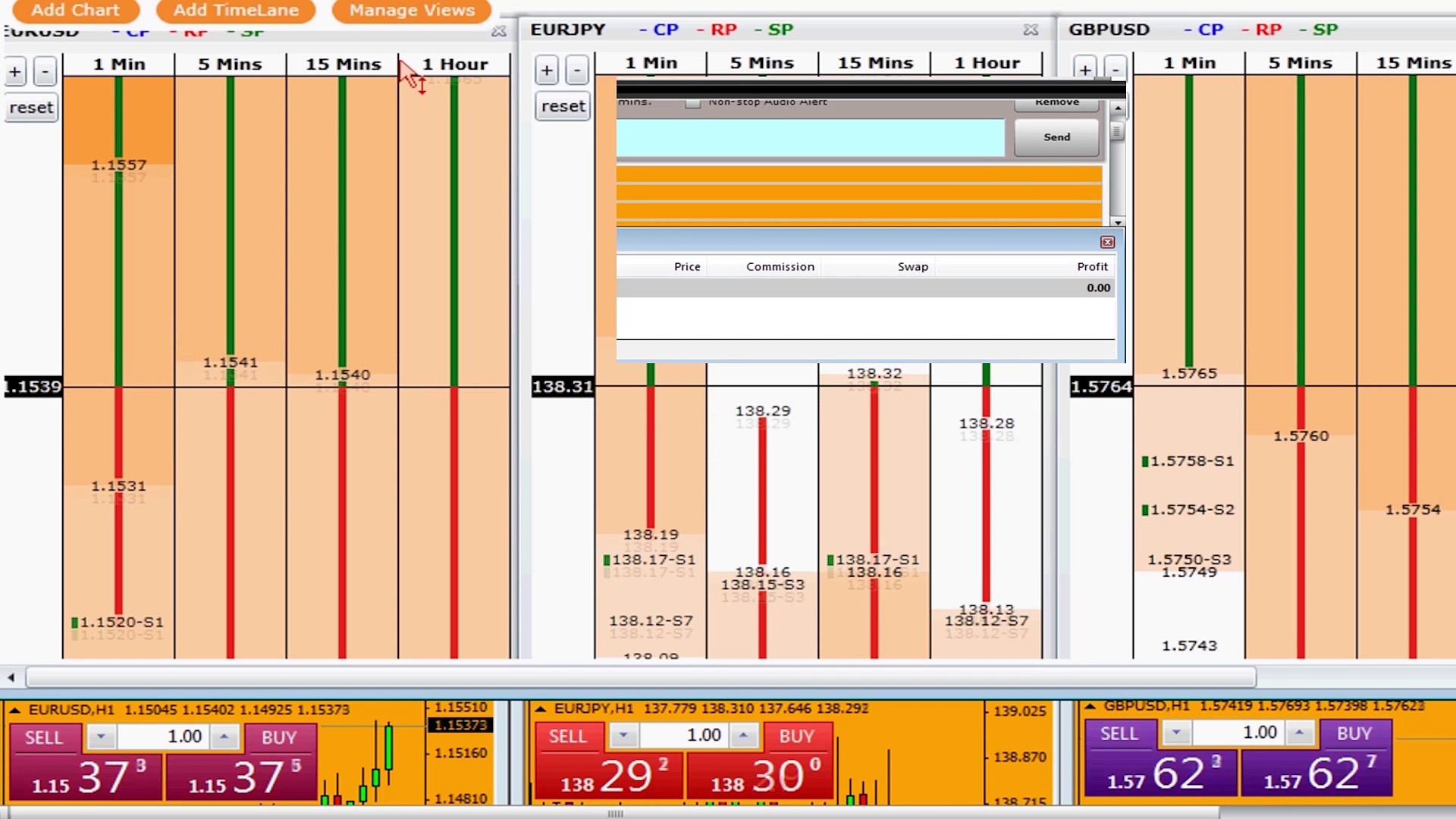Click GBPUSD SELL button
Viewport: 1456px width, 819px height.
pos(1119,734)
